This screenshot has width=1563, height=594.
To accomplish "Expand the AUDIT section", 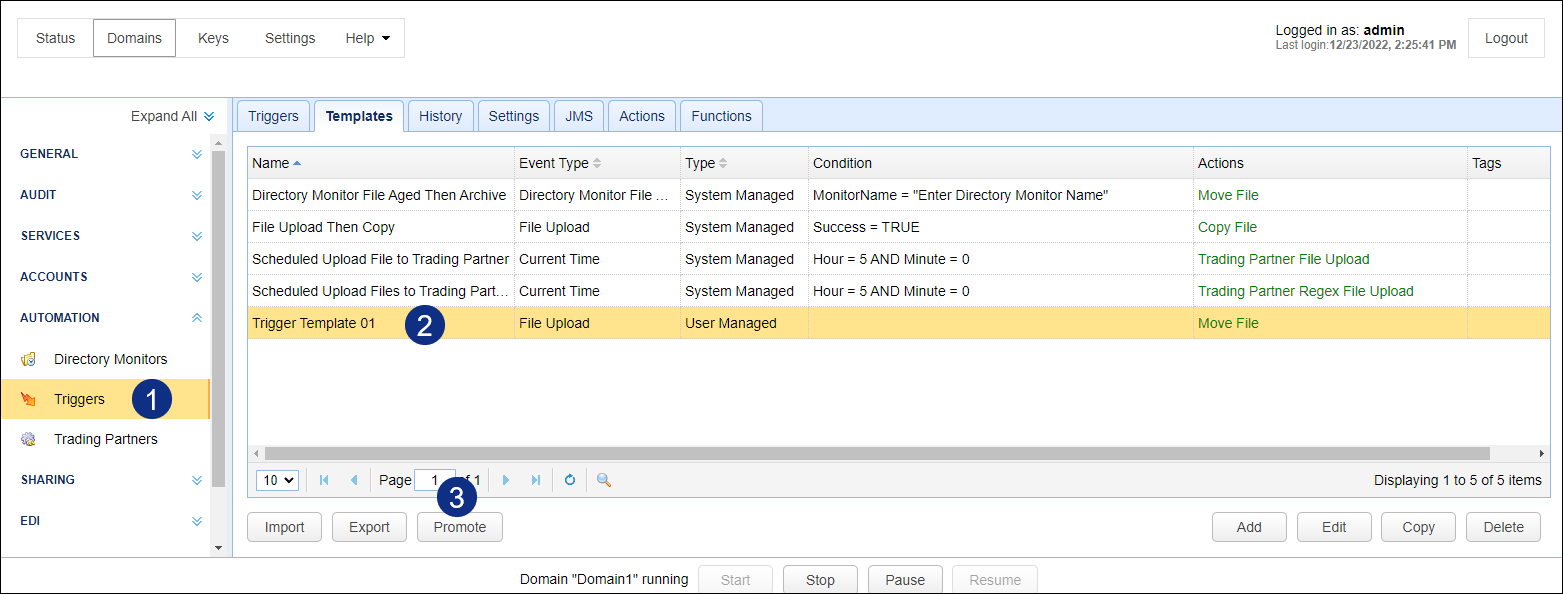I will click(x=197, y=195).
